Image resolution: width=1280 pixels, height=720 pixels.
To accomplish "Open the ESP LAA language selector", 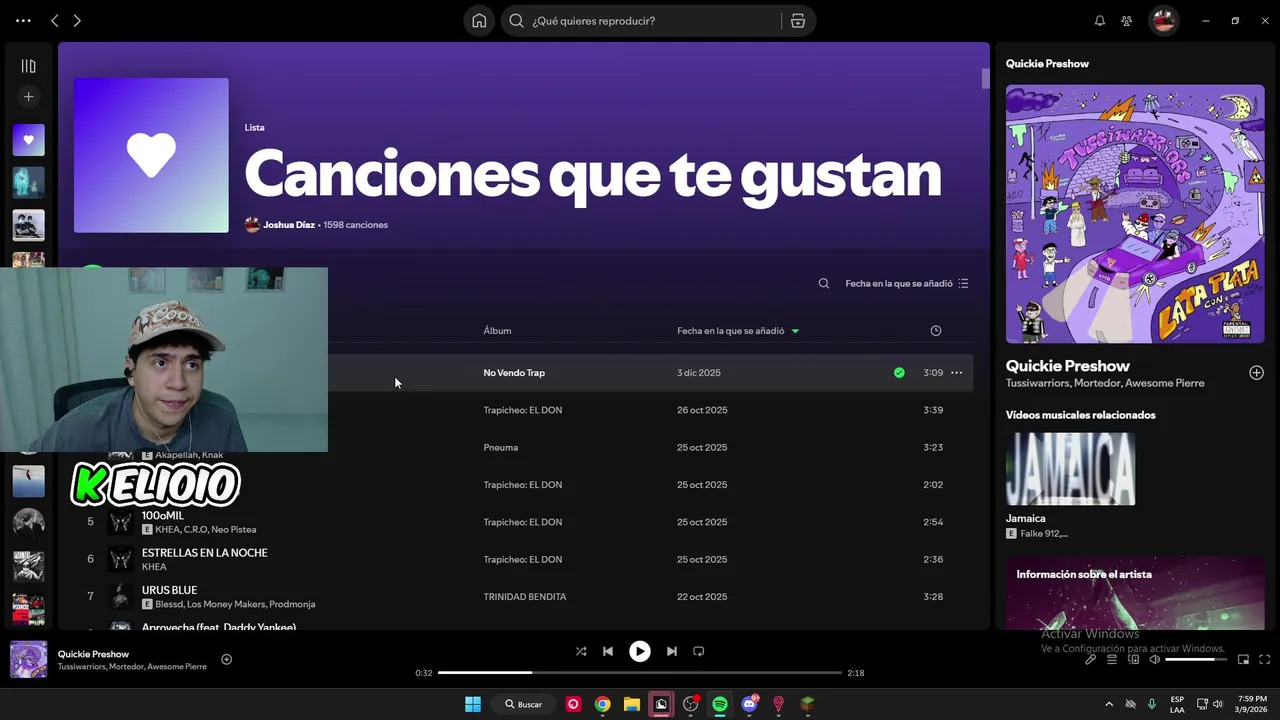I will 1177,704.
